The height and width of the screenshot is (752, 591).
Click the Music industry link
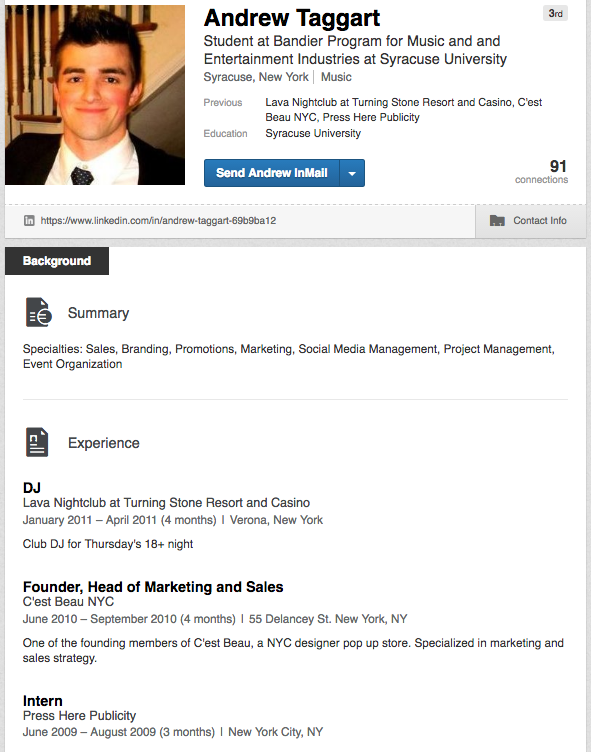pos(336,77)
